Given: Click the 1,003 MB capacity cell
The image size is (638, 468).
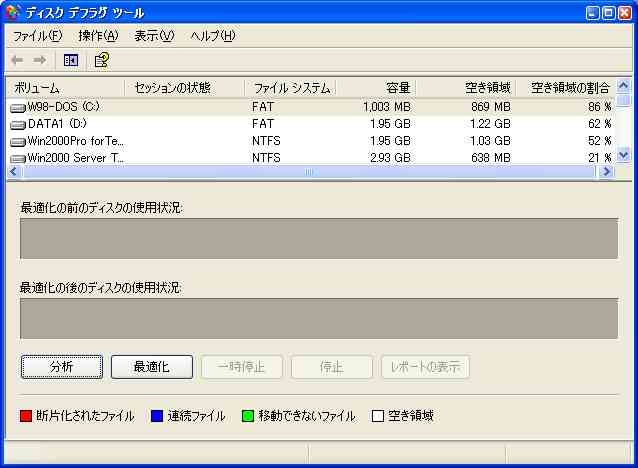Looking at the screenshot, I should coord(387,107).
